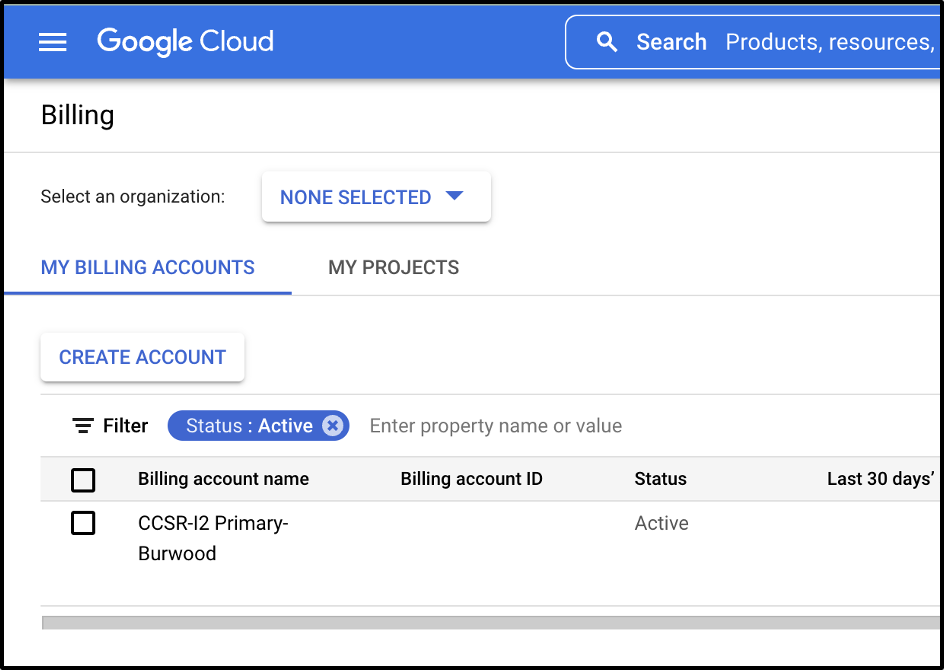Viewport: 944px width, 670px height.
Task: Remove the Status Active filter with X
Action: coord(333,426)
